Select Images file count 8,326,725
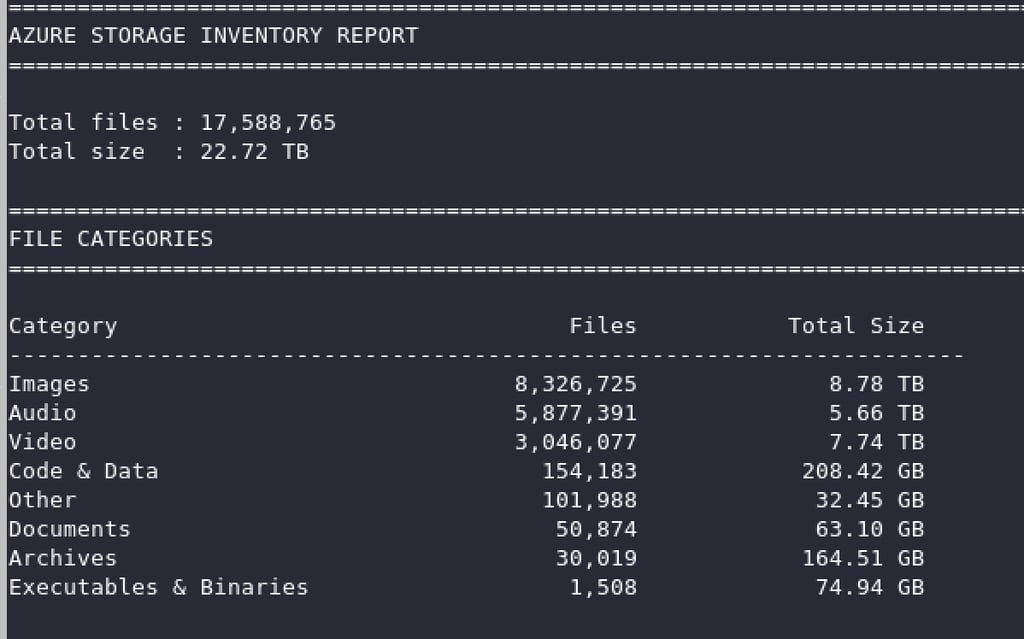 pyautogui.click(x=575, y=384)
